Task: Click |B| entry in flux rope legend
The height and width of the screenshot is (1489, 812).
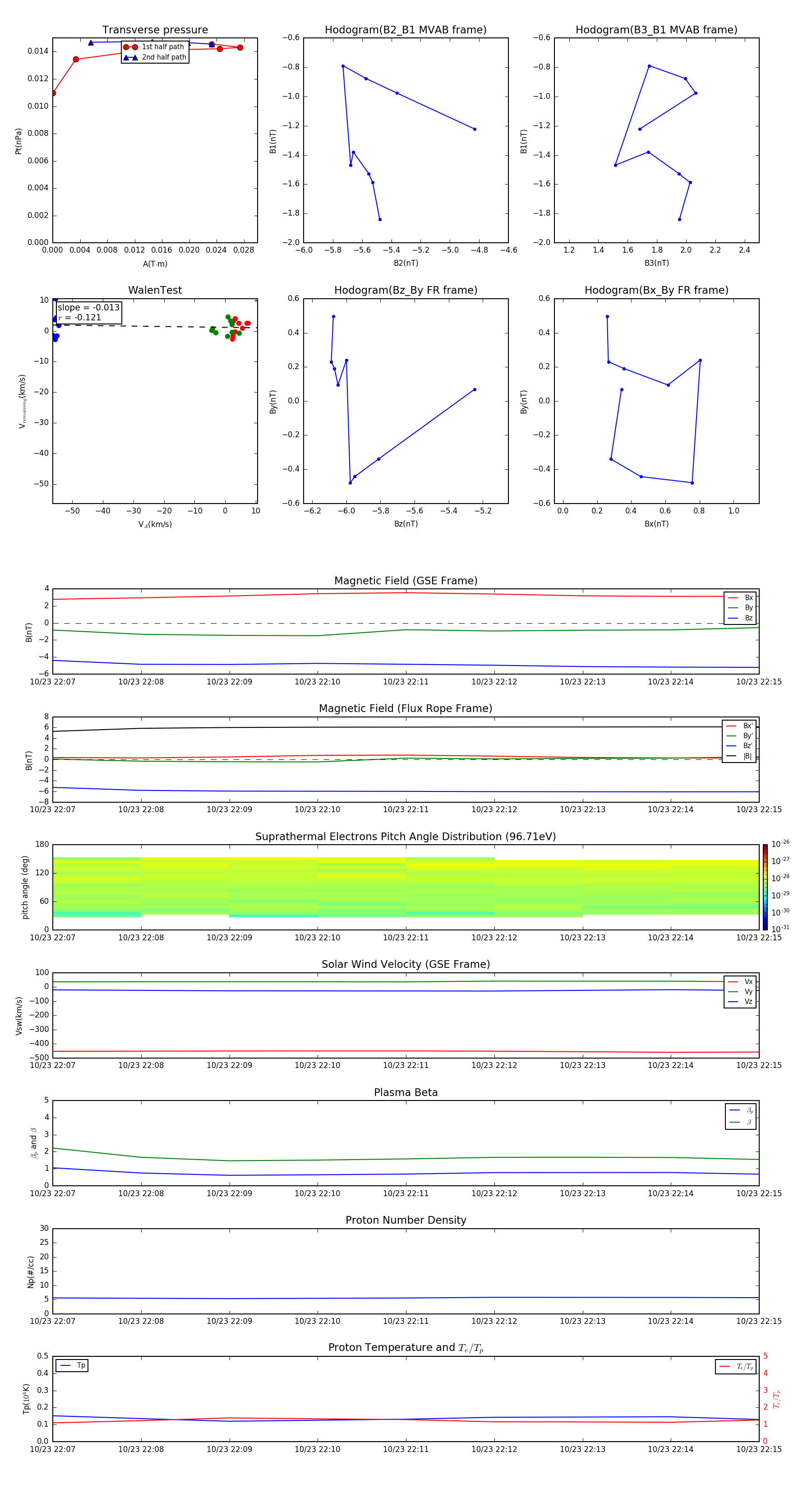Action: [x=739, y=756]
